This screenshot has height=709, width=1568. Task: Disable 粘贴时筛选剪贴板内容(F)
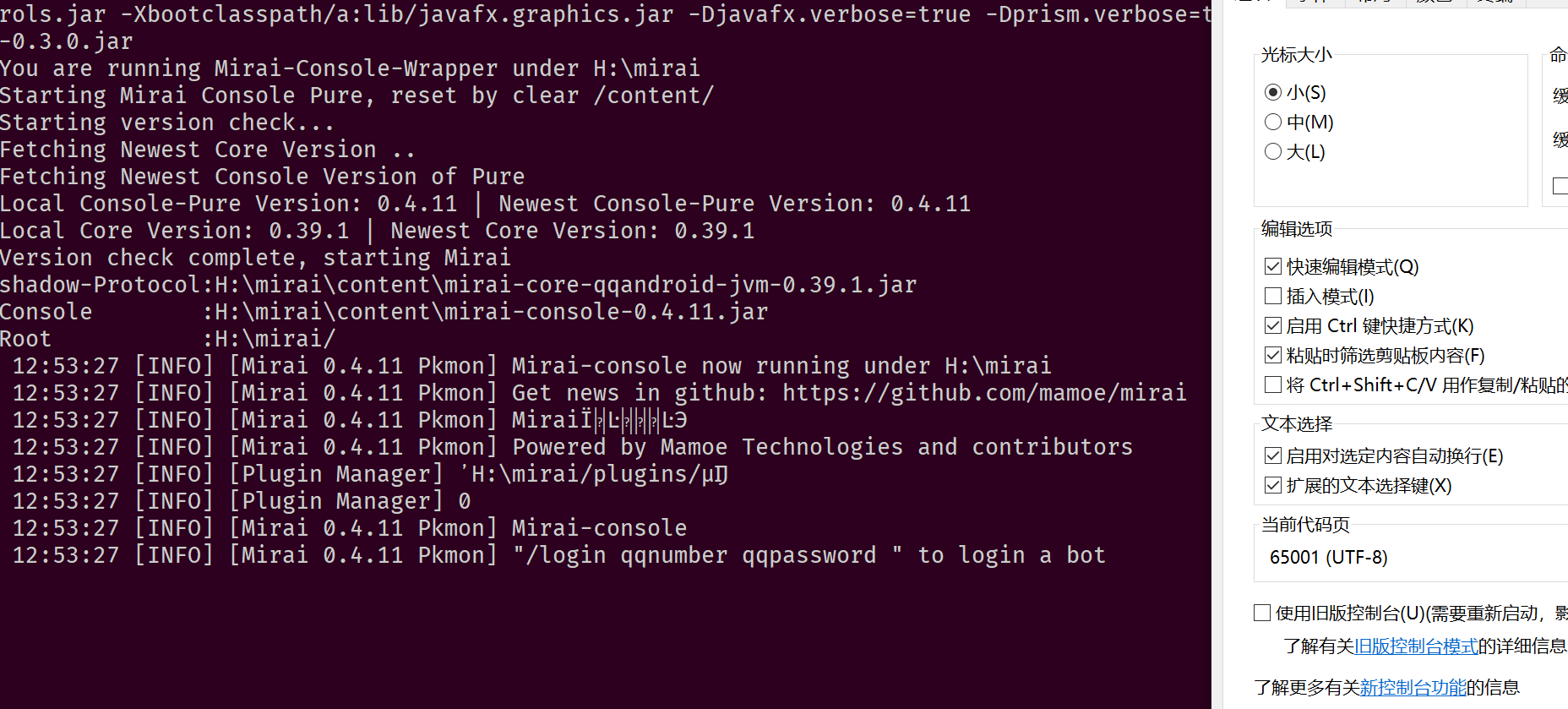tap(1273, 355)
